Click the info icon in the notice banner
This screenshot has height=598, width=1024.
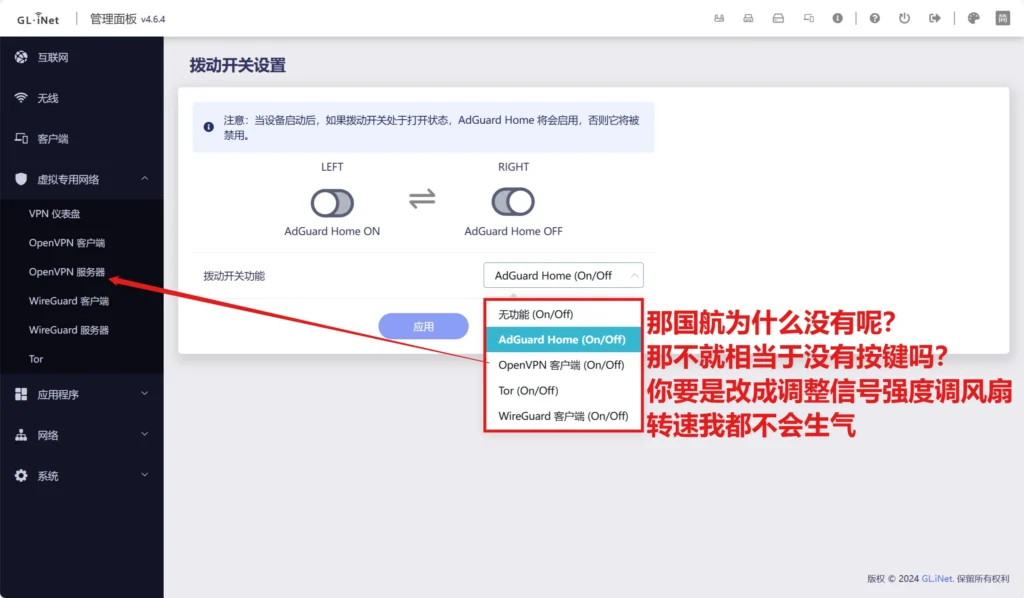tap(208, 127)
